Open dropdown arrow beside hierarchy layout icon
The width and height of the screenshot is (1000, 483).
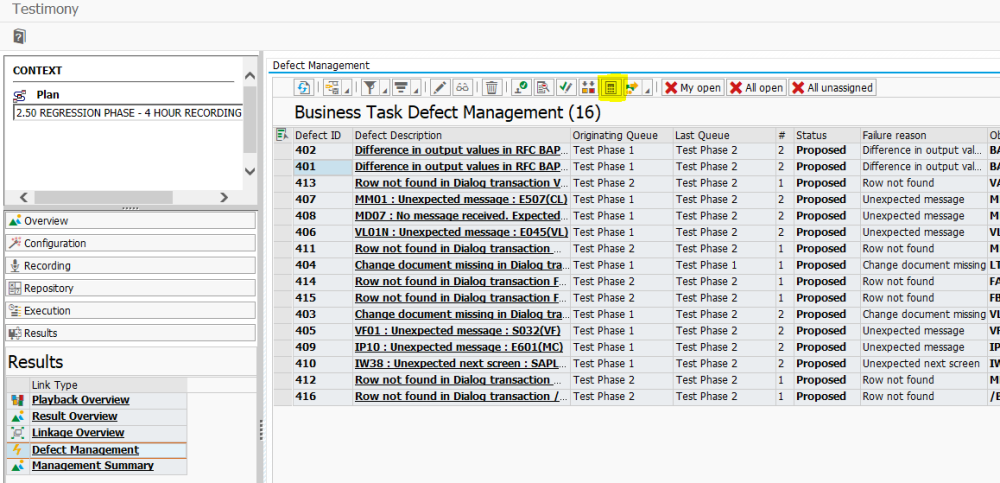[347, 89]
